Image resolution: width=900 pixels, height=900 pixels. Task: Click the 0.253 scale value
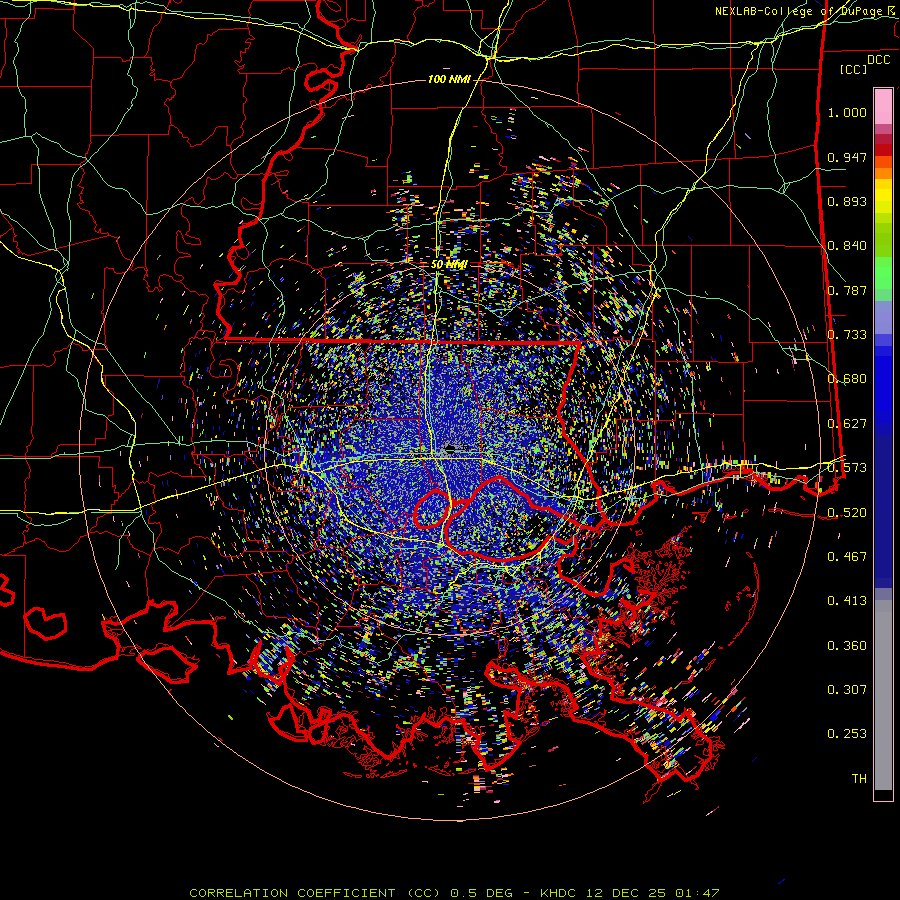tap(847, 734)
